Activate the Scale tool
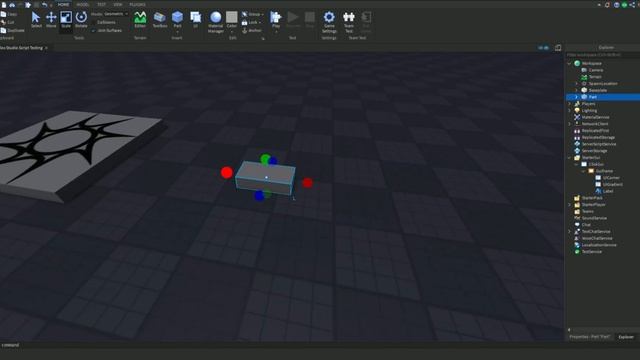Viewport: 640px width, 360px height. (66, 20)
